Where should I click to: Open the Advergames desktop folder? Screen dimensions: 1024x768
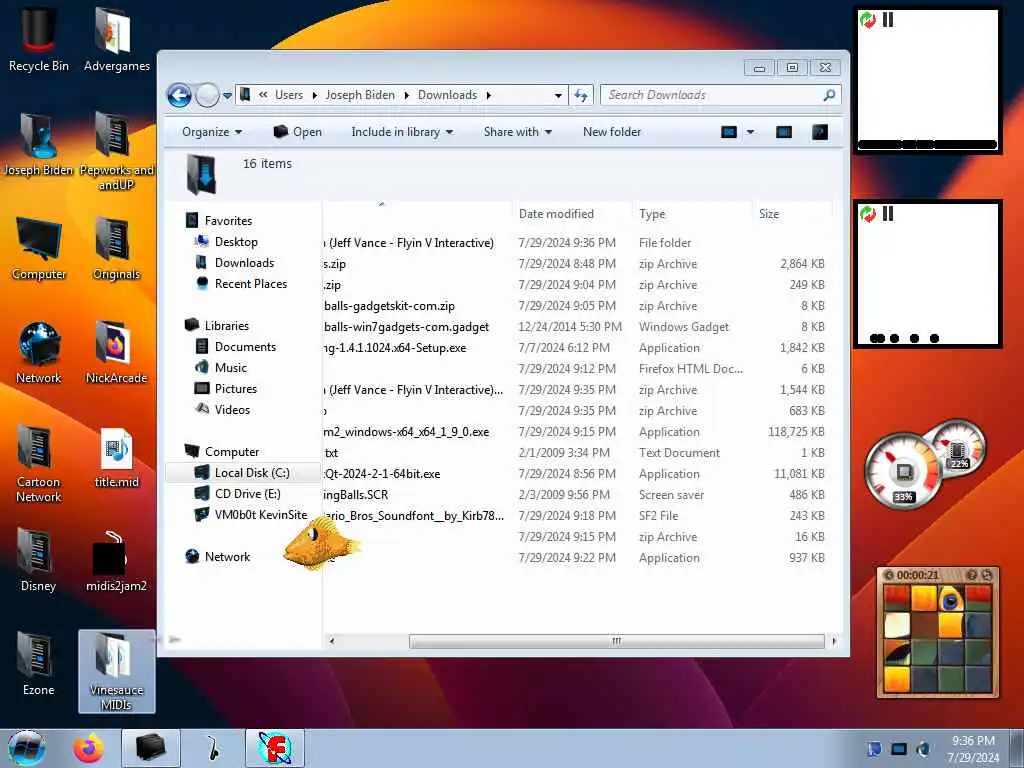click(116, 39)
